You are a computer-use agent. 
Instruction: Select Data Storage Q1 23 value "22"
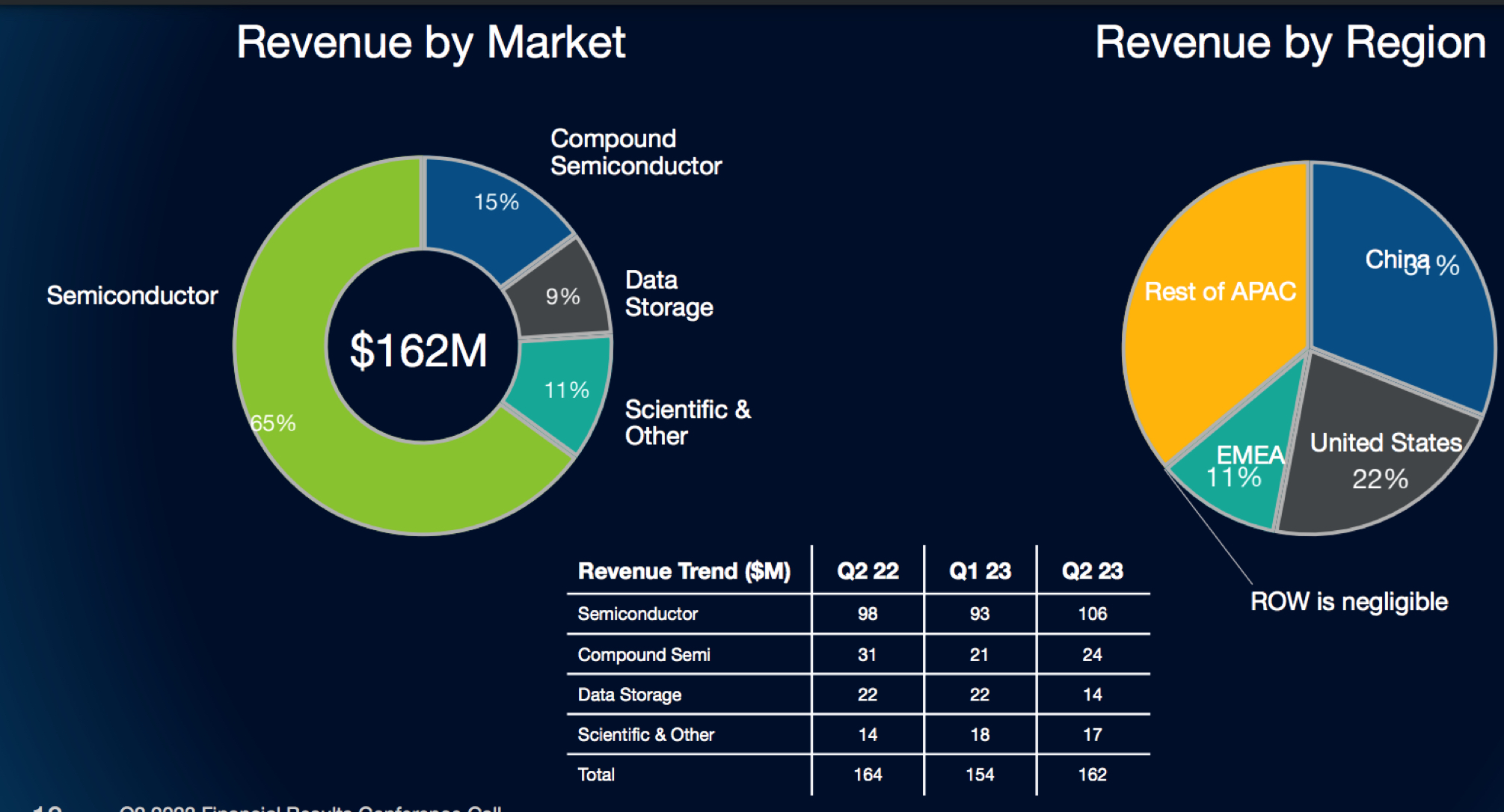(980, 695)
